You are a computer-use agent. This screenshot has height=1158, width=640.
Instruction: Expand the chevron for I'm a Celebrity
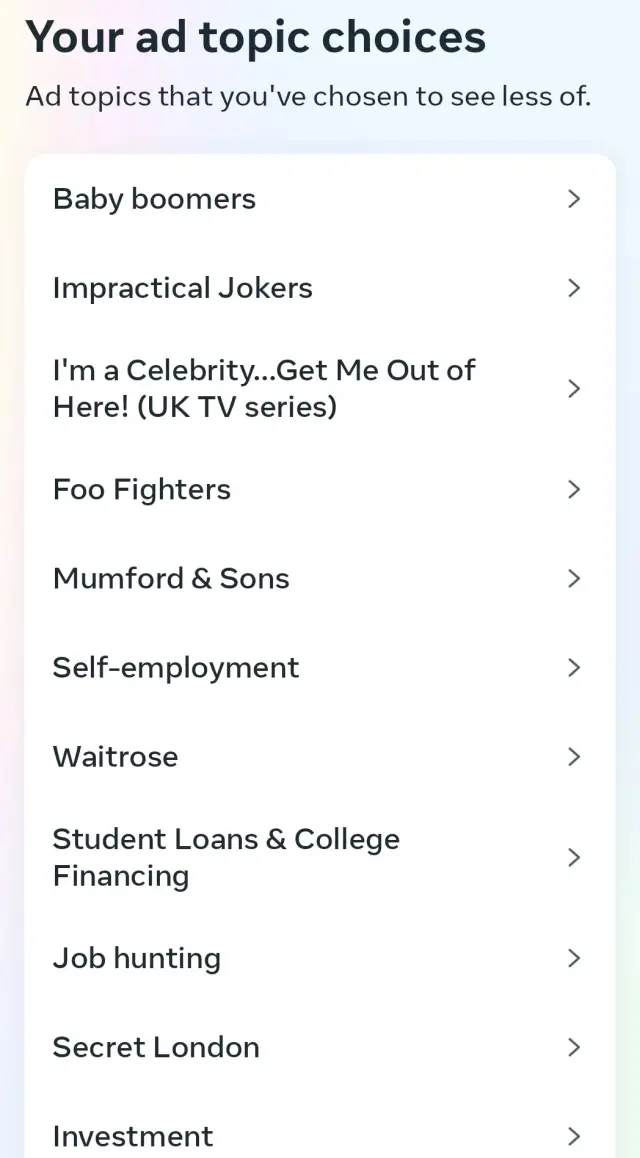pos(574,389)
